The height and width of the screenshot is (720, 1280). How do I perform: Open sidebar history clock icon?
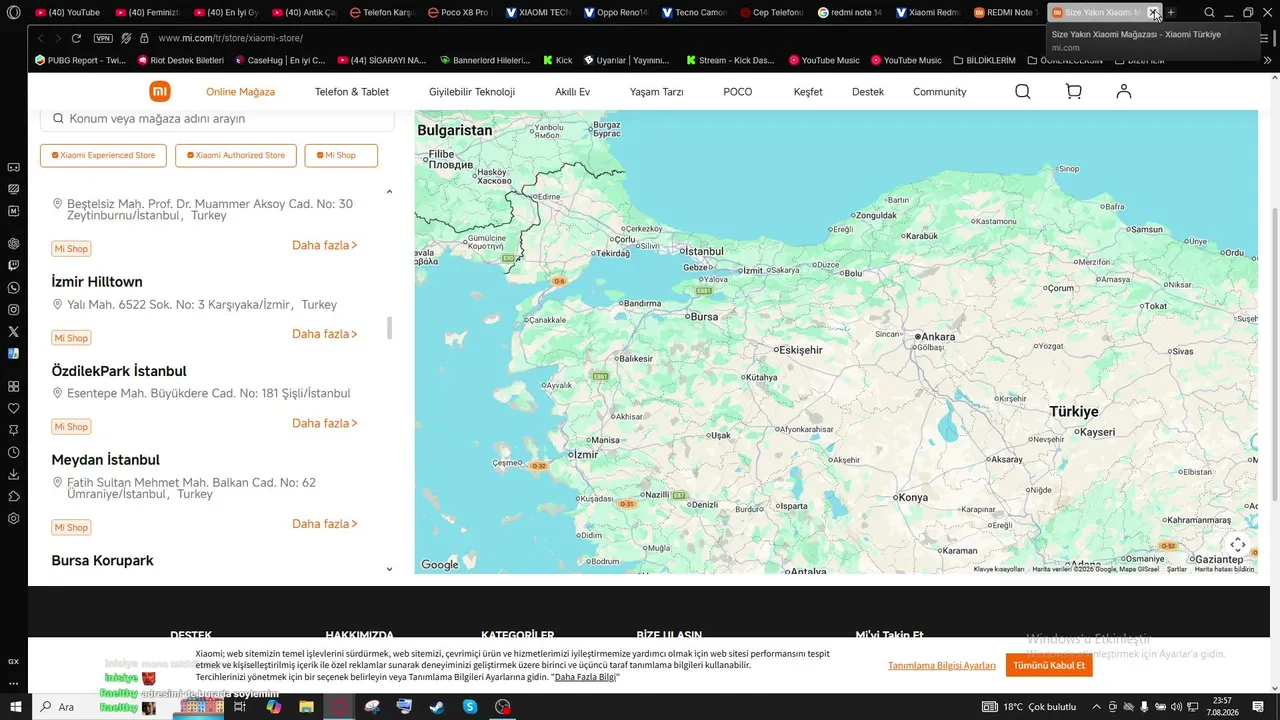(13, 452)
